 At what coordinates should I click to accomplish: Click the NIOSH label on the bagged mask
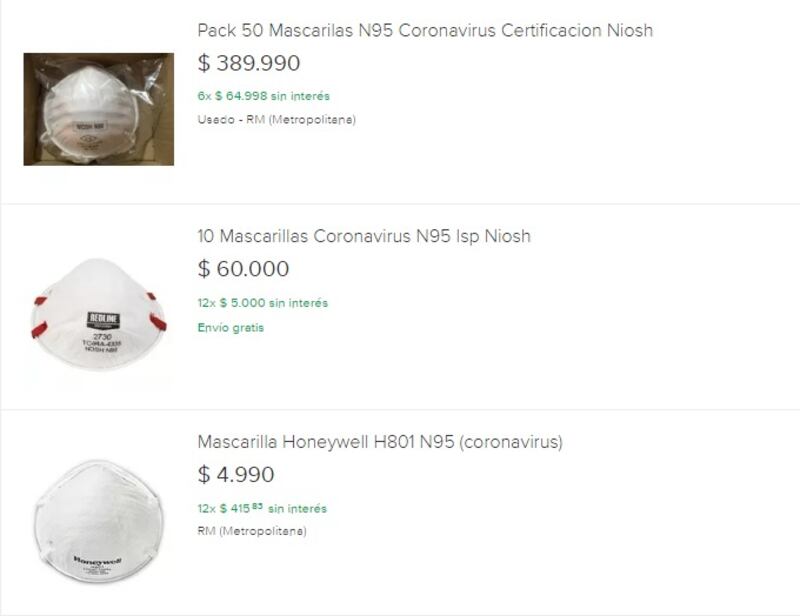[x=90, y=126]
